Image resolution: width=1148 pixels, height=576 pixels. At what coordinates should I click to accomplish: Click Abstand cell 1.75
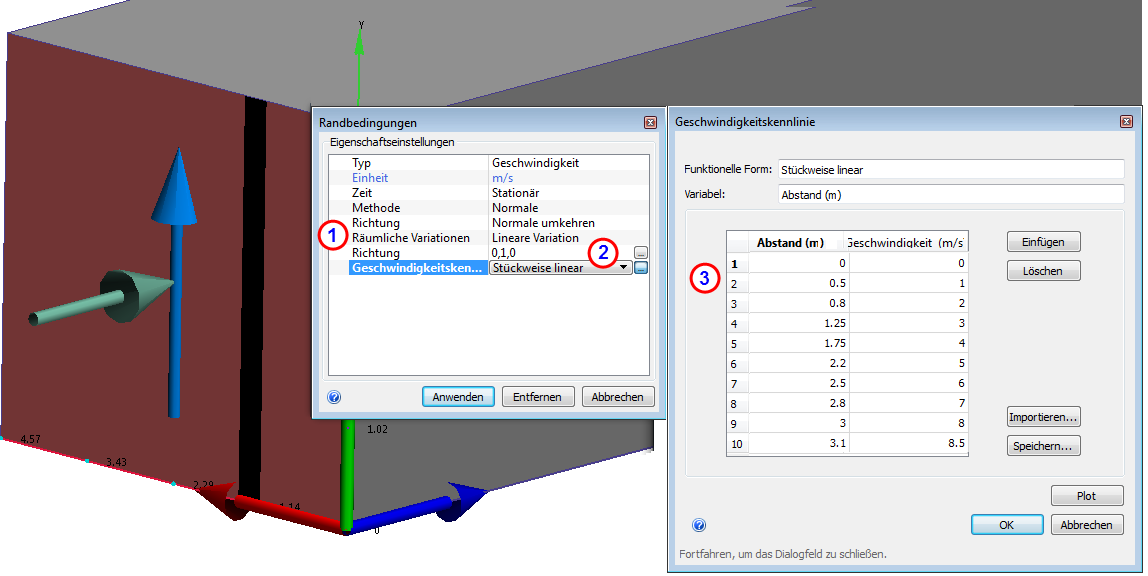[x=799, y=343]
